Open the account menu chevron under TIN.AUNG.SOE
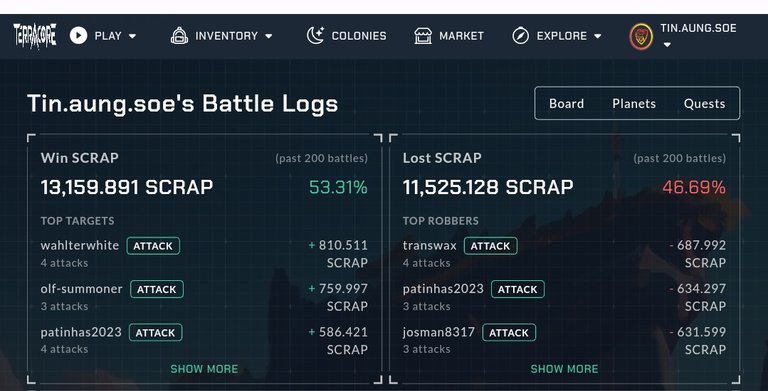This screenshot has width=768, height=391. click(x=667, y=45)
